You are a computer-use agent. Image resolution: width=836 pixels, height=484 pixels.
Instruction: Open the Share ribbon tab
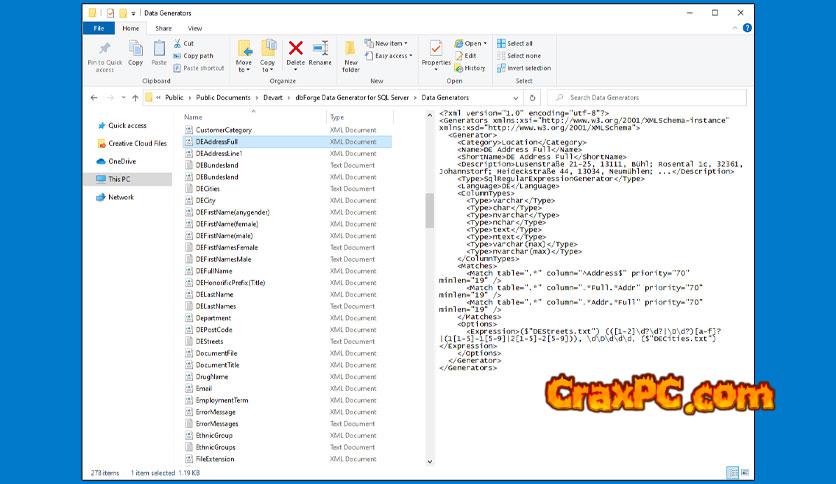pyautogui.click(x=163, y=28)
